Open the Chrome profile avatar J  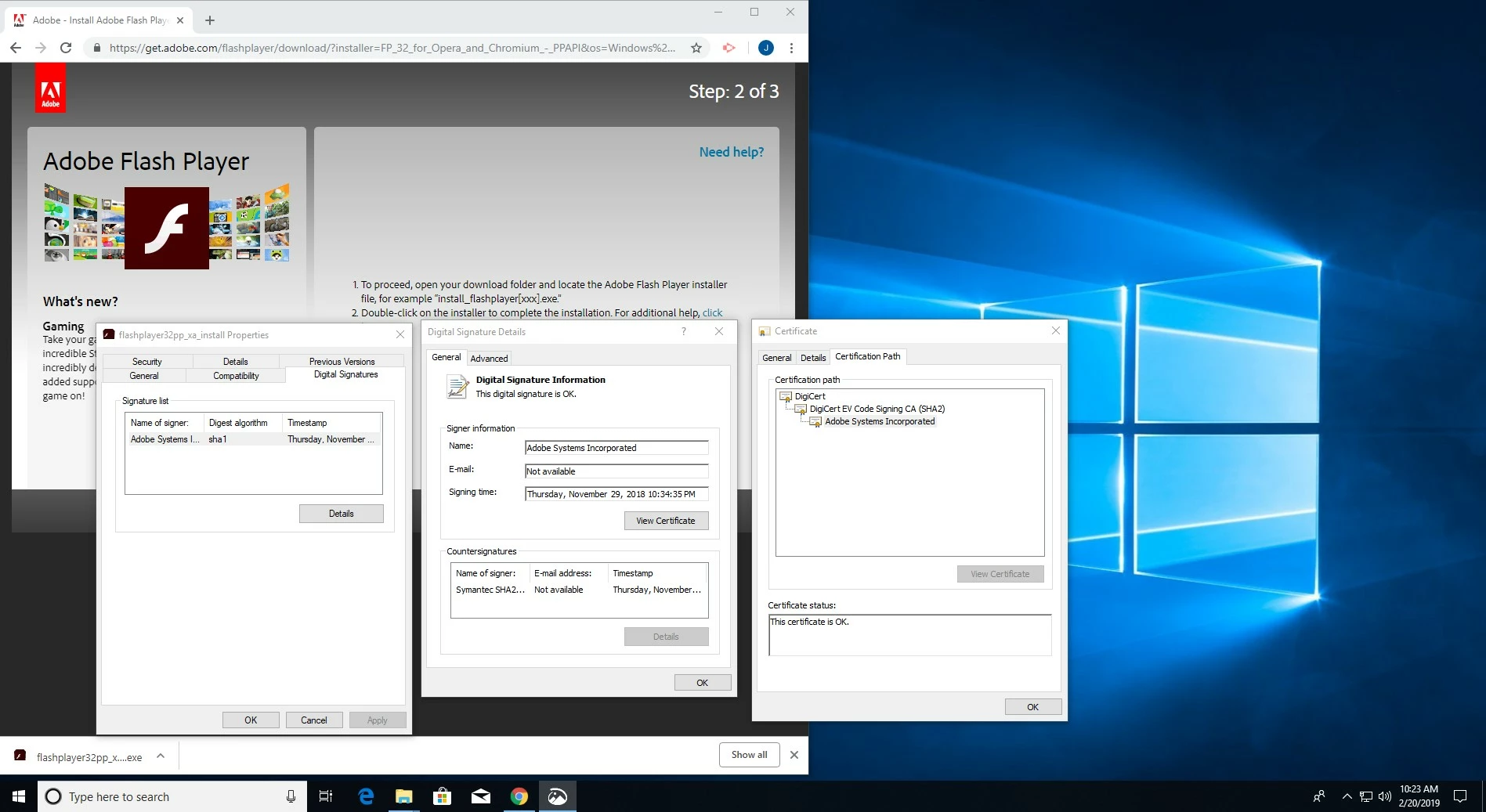pos(766,48)
